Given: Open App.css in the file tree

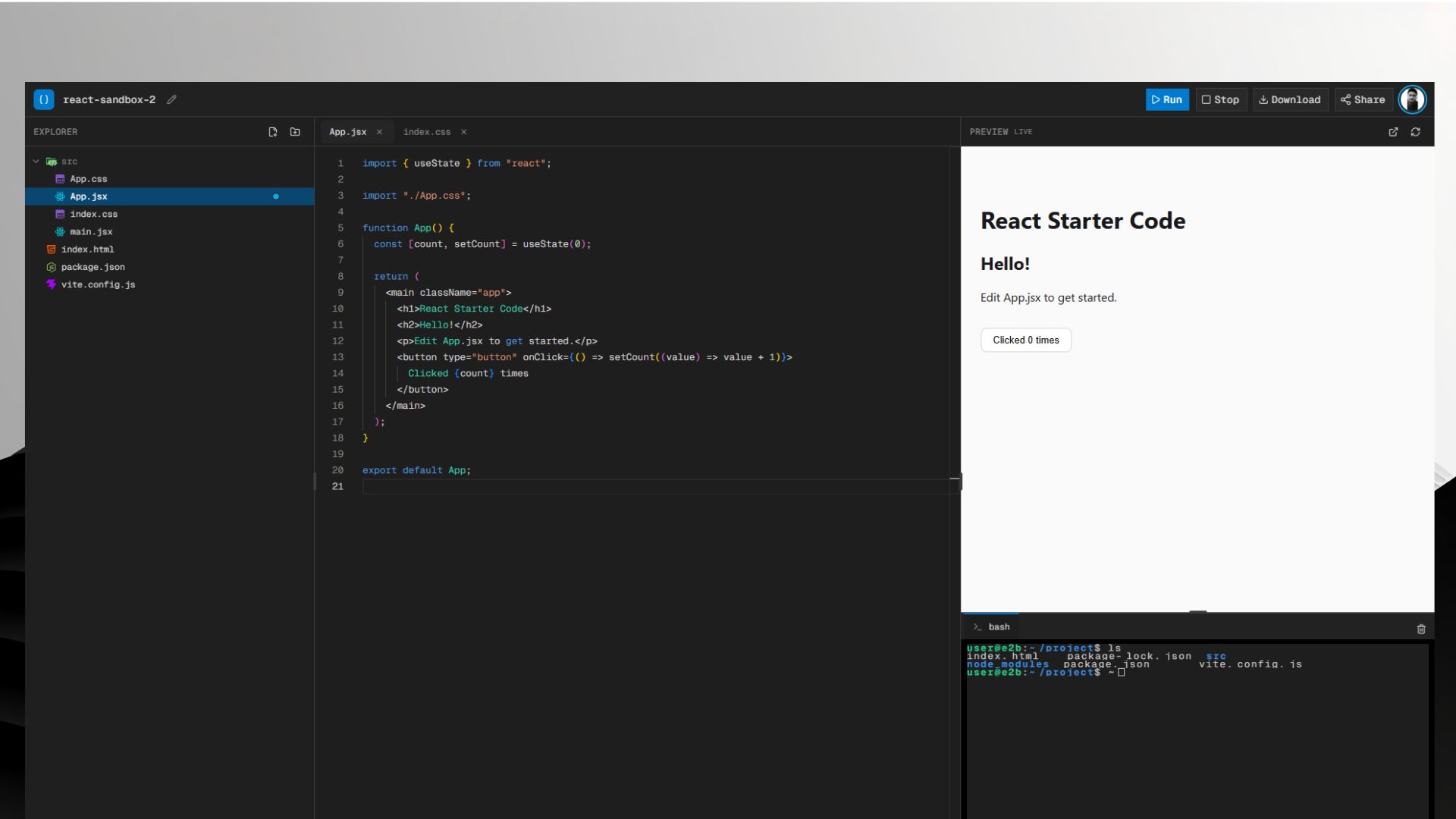Looking at the screenshot, I should [x=89, y=179].
